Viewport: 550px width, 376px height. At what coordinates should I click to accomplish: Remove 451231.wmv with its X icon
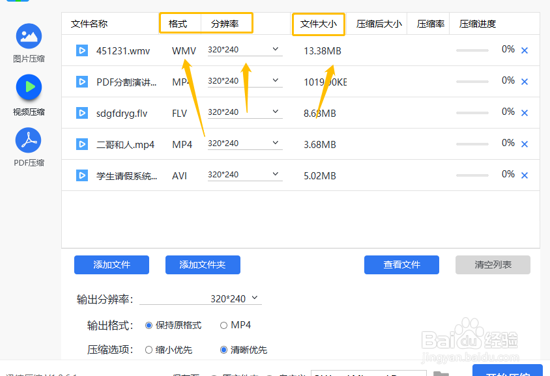pos(524,51)
